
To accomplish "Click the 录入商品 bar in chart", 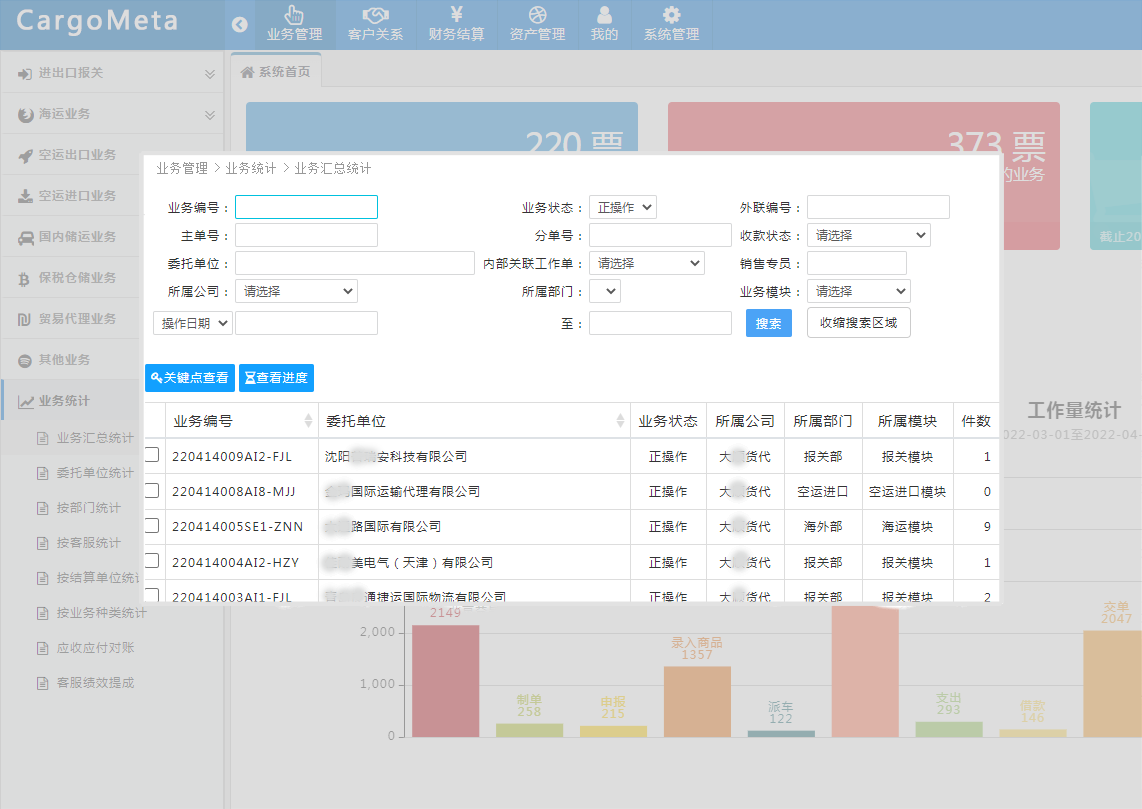I will pyautogui.click(x=697, y=700).
